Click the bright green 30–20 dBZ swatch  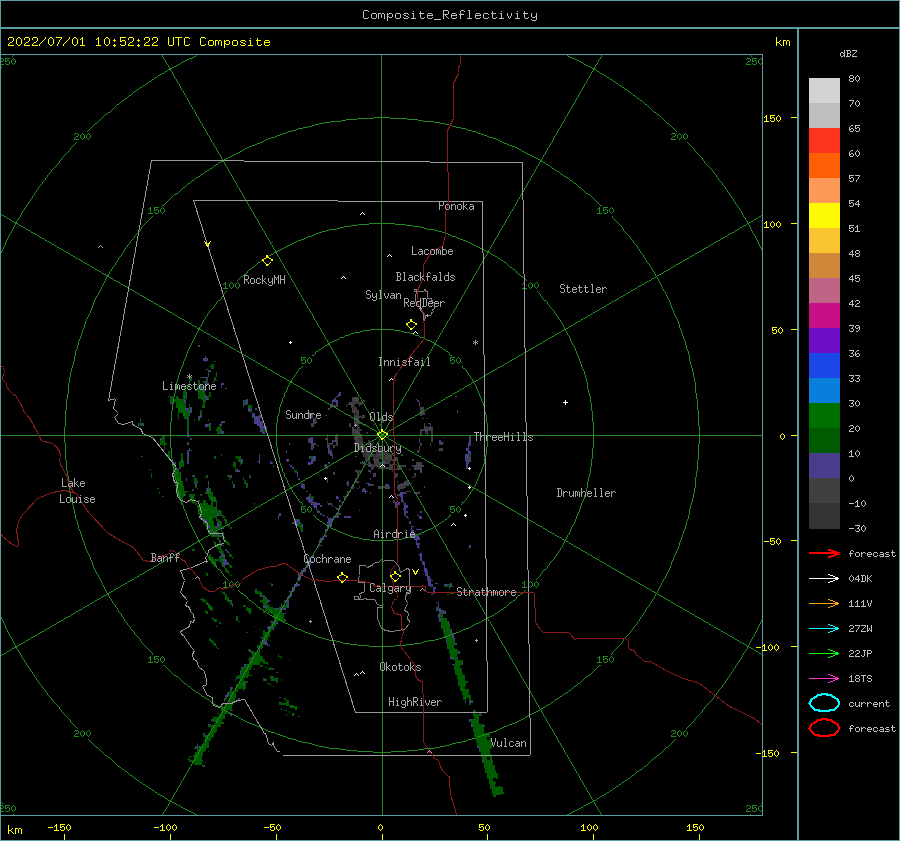coord(824,416)
